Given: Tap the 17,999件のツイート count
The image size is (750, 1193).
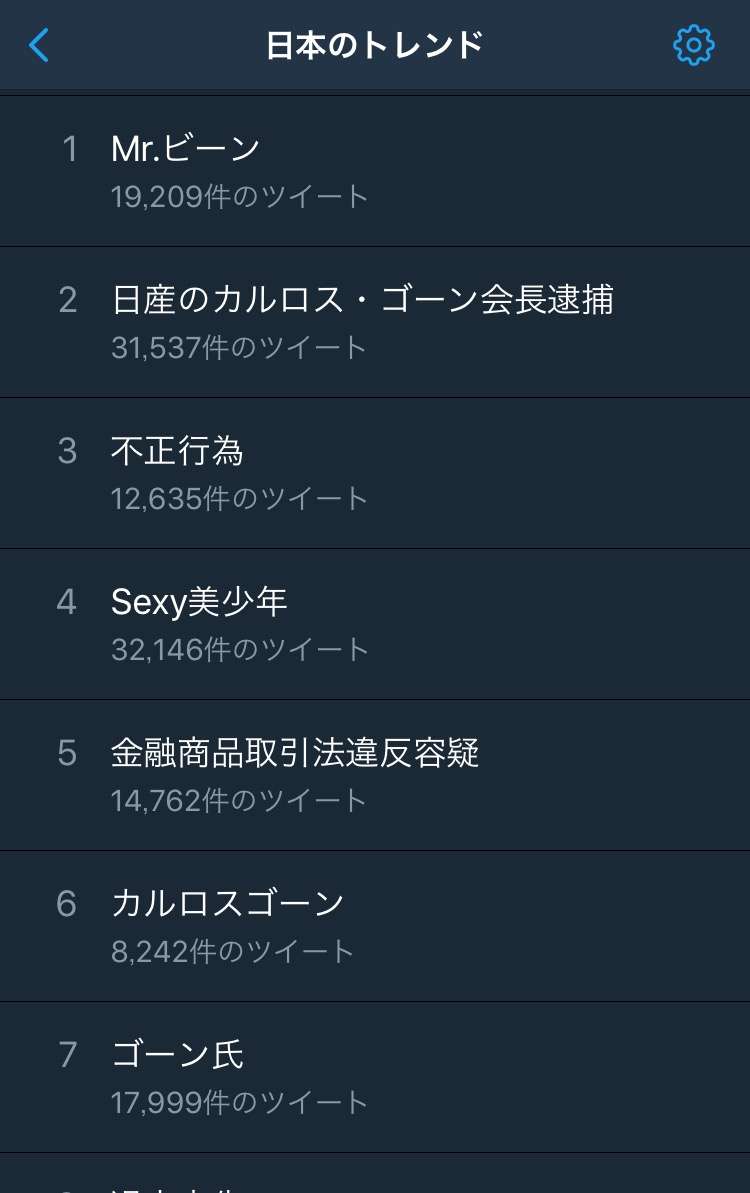Looking at the screenshot, I should pos(240,1102).
